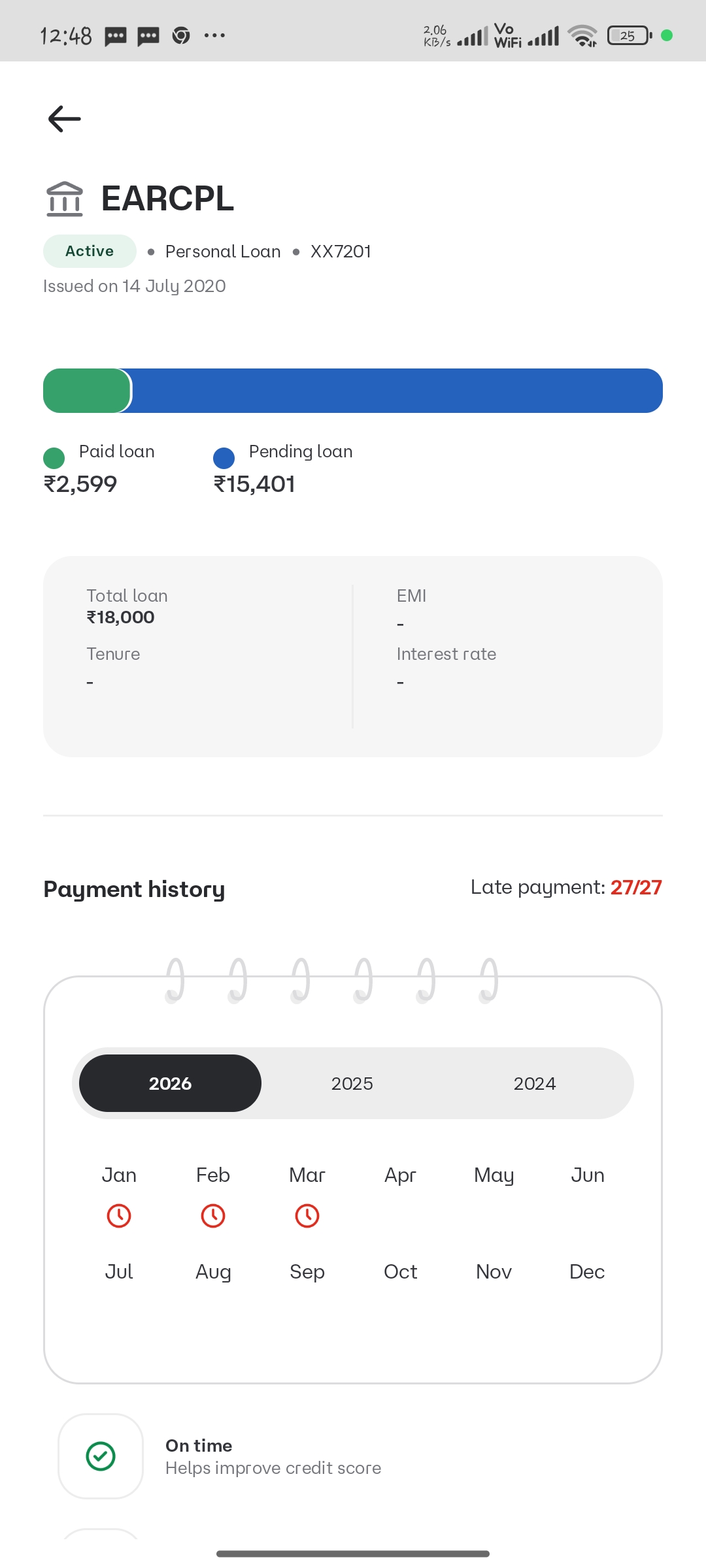Screen dimensions: 706x1568
Task: Tap January late payment clock icon
Action: [119, 1216]
